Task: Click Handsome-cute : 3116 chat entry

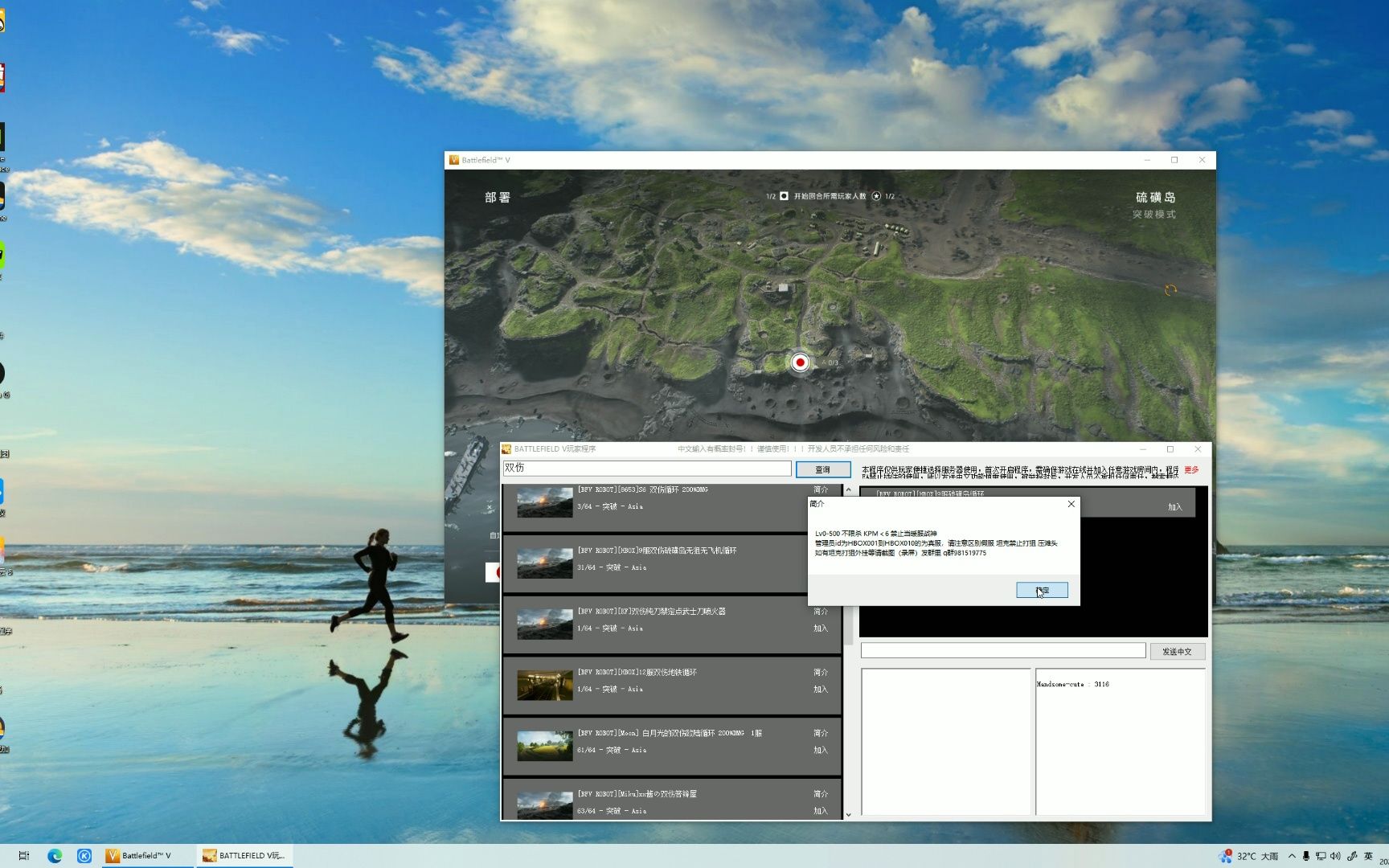Action: pos(1073,685)
